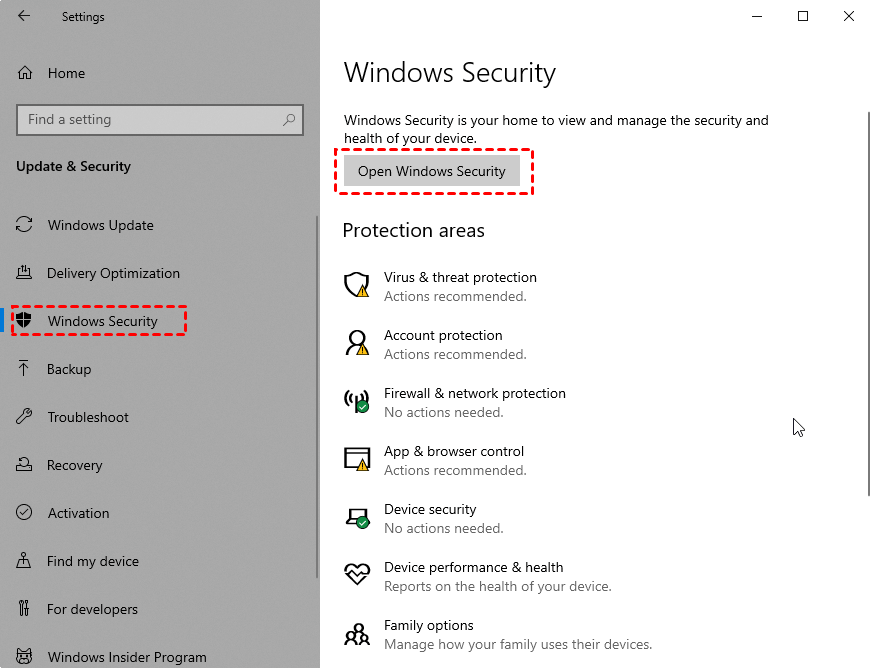Click the back arrow in Settings header

24,17
